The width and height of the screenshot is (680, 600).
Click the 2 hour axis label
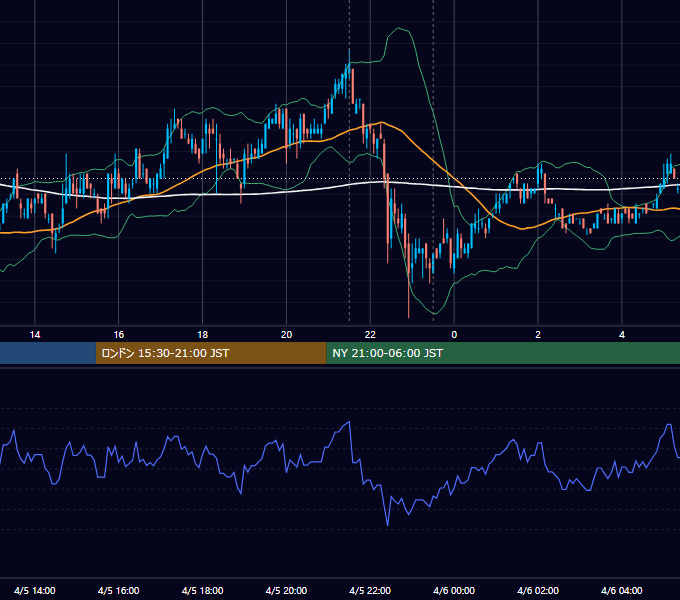[538, 335]
